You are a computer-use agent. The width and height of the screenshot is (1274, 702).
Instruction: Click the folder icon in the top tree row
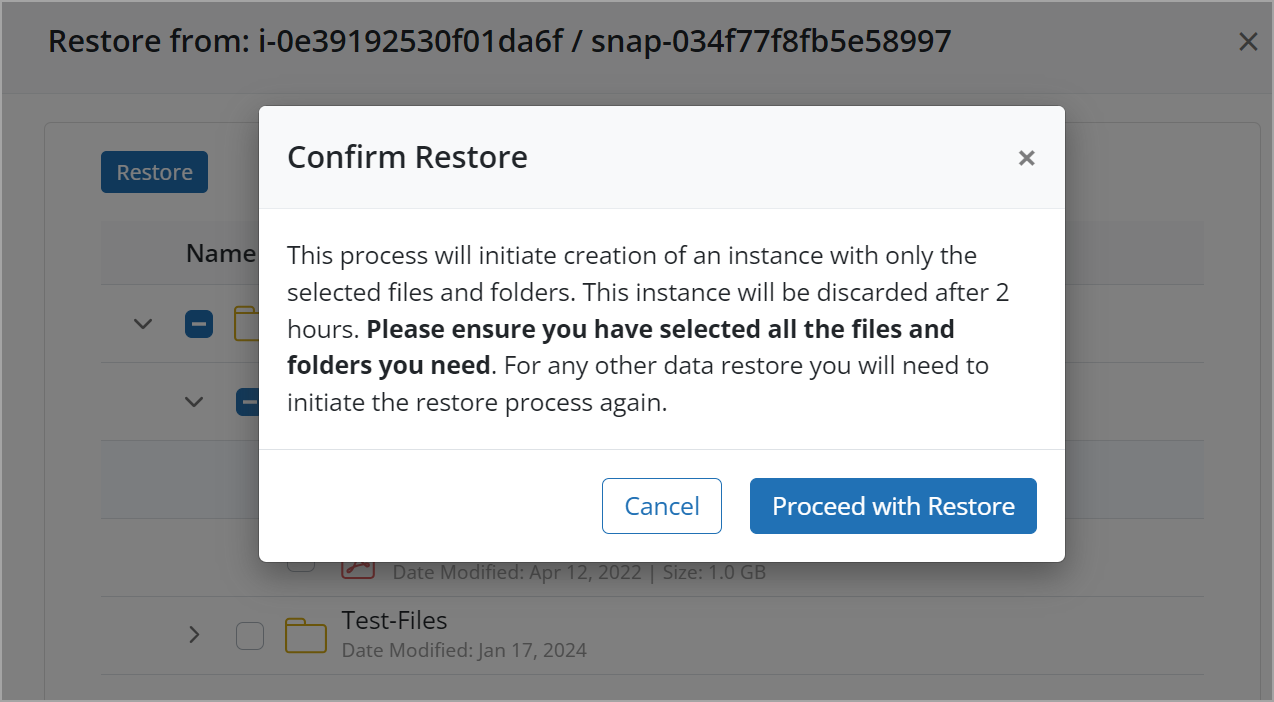click(x=247, y=322)
